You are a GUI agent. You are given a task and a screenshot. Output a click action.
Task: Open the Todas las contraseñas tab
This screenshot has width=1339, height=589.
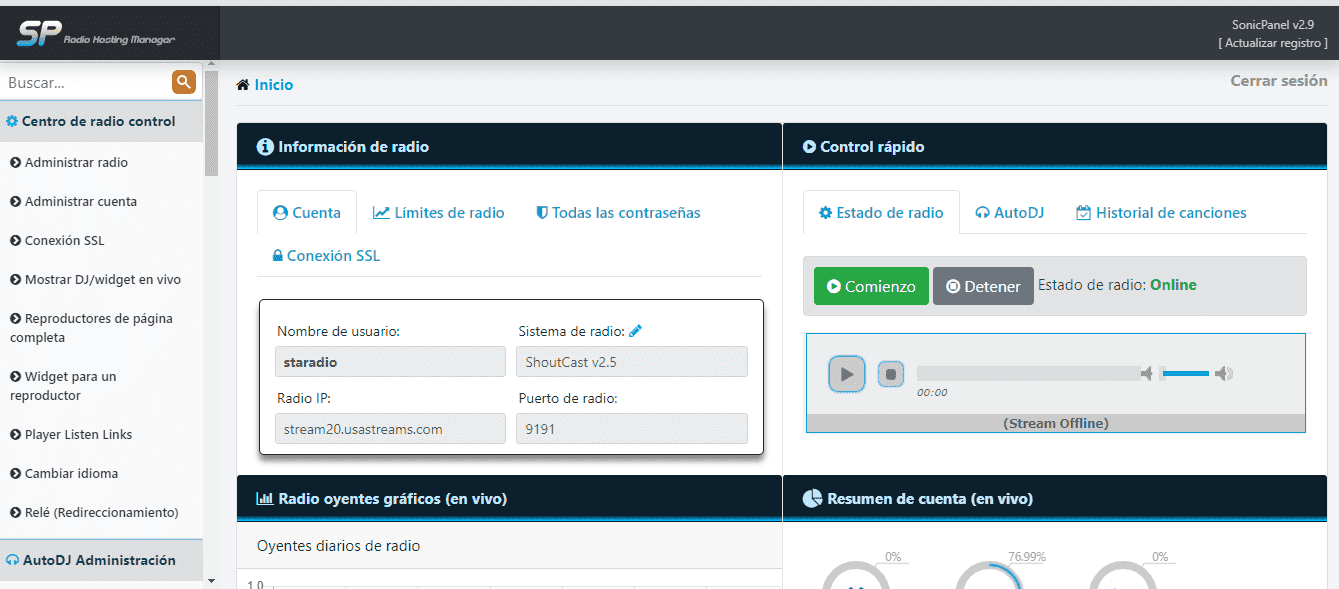(x=618, y=213)
